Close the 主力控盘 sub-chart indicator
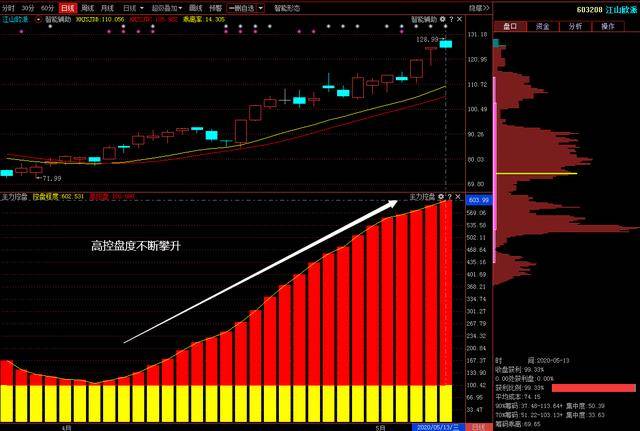Screen dimensions: 640x431 [x=458, y=198]
